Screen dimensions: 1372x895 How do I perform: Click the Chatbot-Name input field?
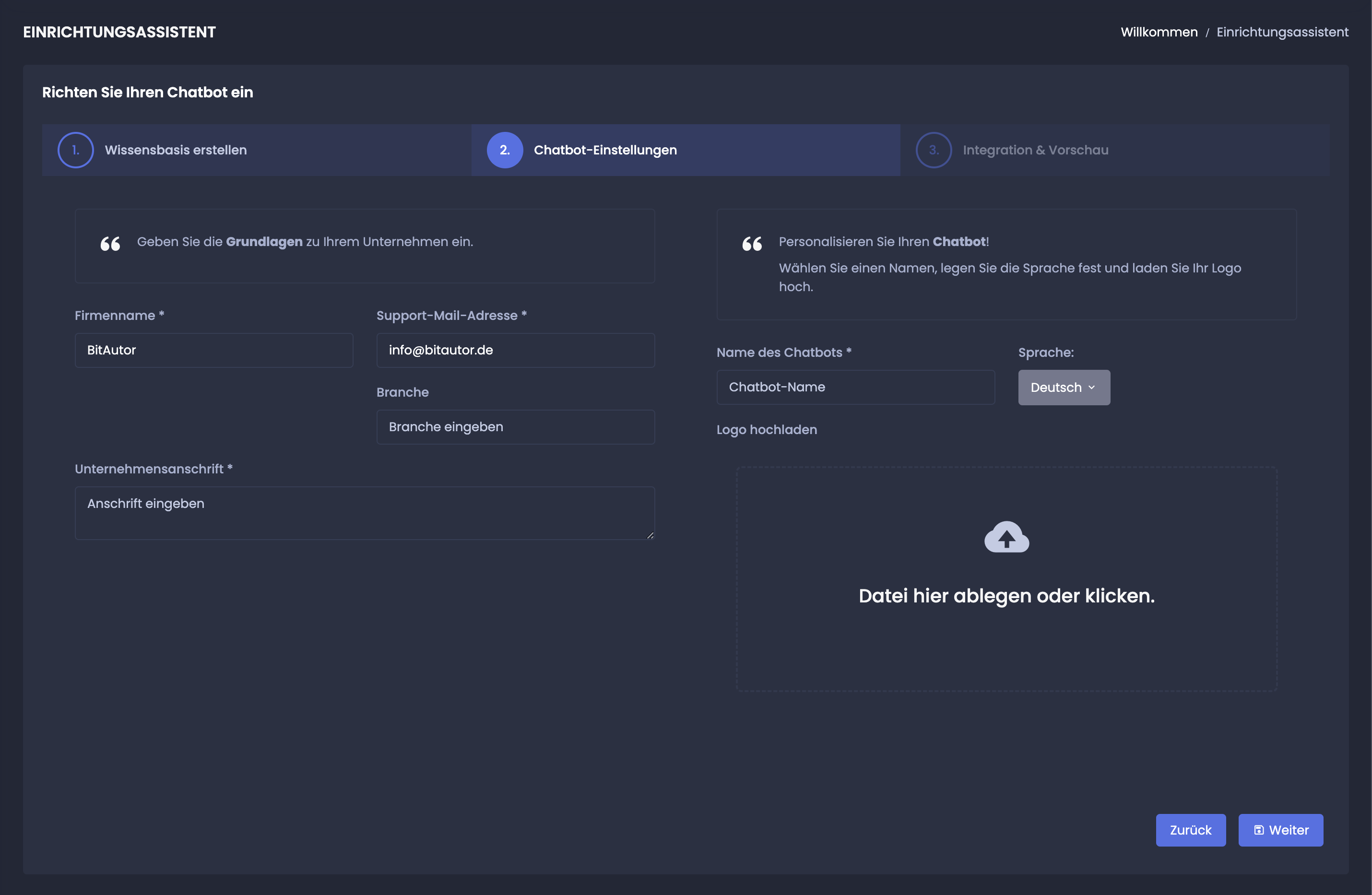click(x=855, y=387)
